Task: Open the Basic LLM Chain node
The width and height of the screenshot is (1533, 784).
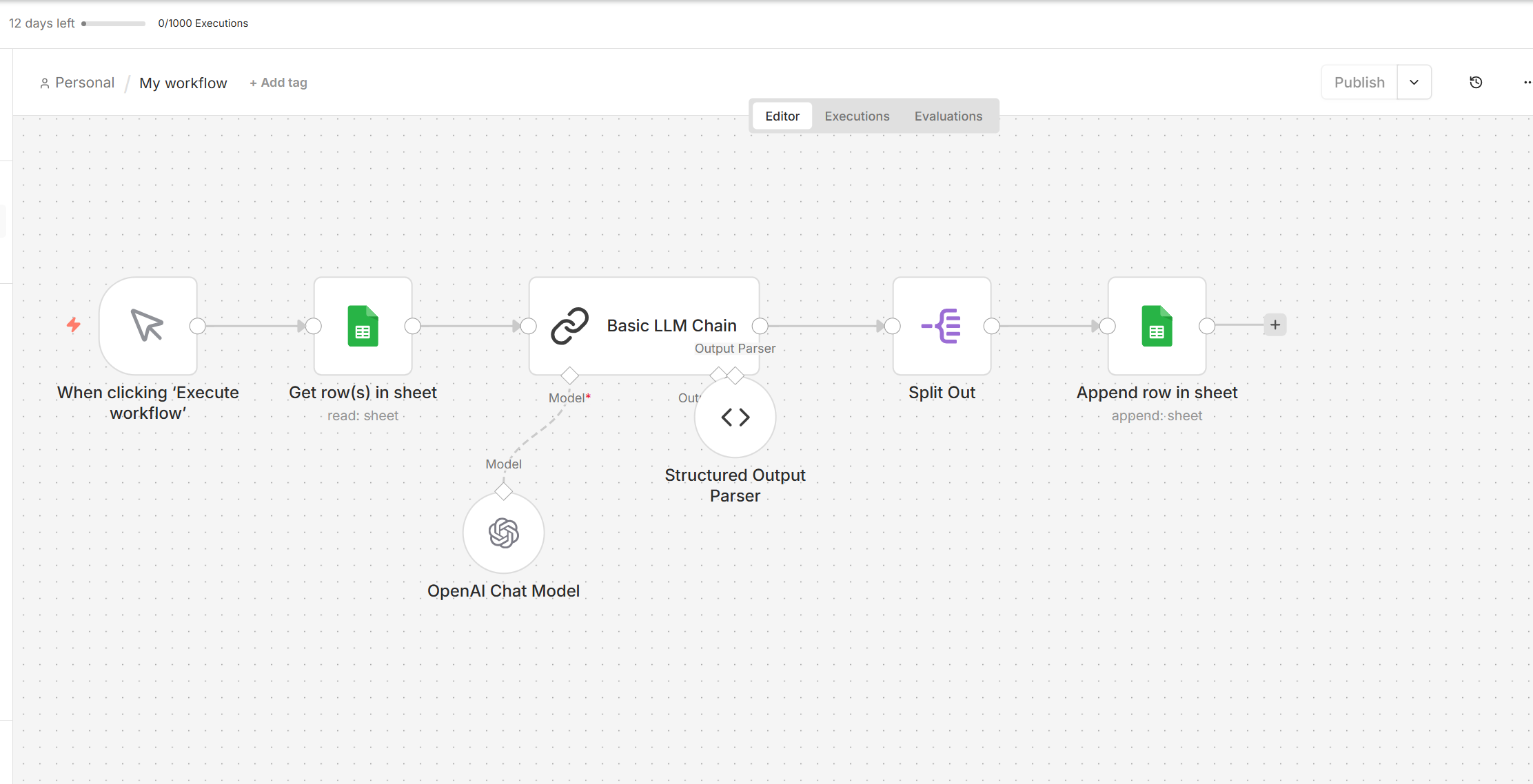Action: [644, 326]
